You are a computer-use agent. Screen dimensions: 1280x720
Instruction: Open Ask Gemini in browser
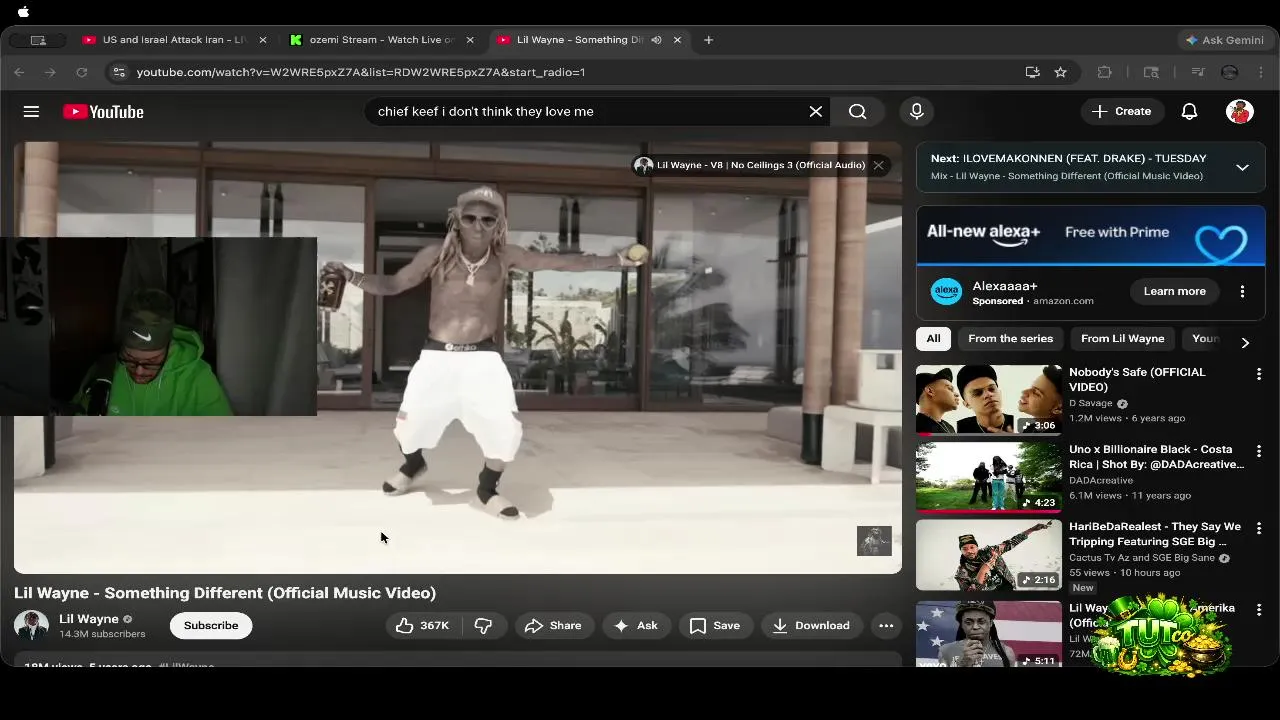1224,40
